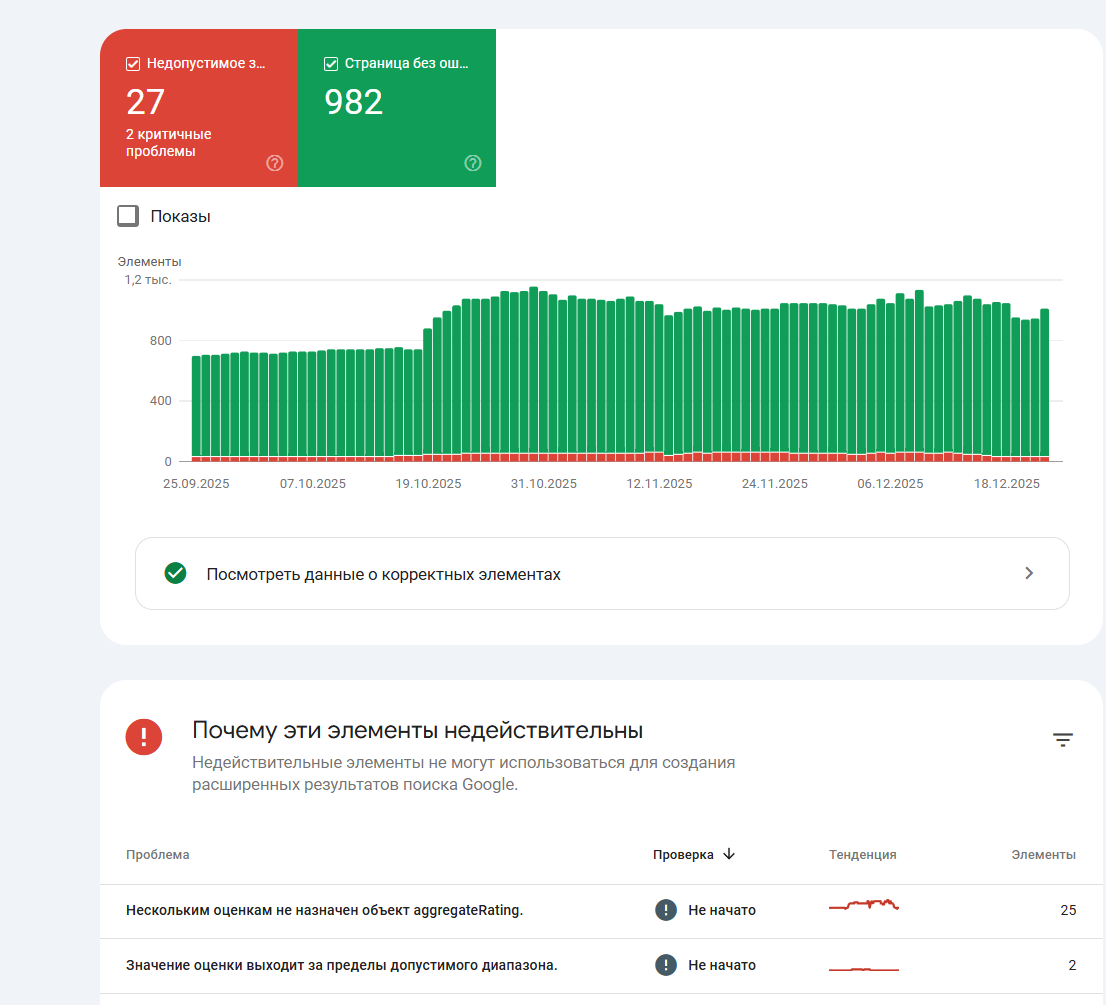
Task: Open the aggregateRating issue row
Action: coord(602,910)
